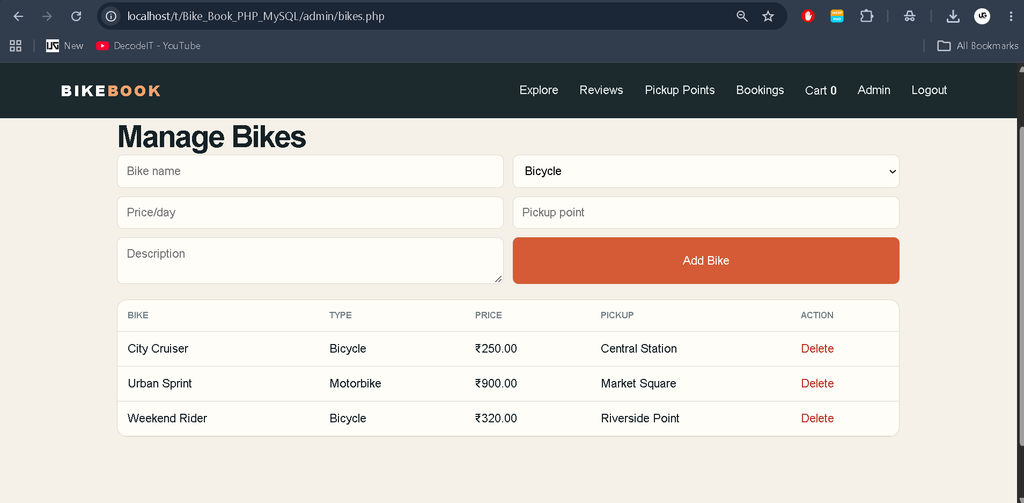
Task: Open the Bookings nav item
Action: (760, 90)
